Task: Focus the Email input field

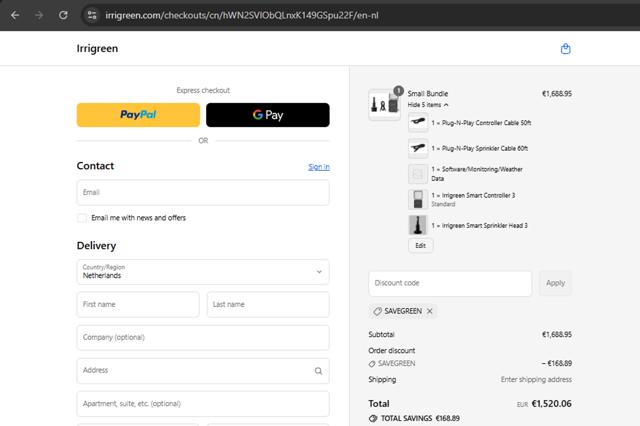Action: click(x=203, y=192)
